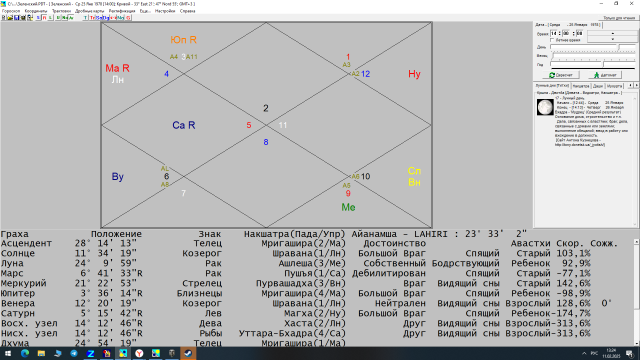The height and width of the screenshot is (360, 640).
Task: Click the recalculate button with green arrows
Action: tap(560, 75)
